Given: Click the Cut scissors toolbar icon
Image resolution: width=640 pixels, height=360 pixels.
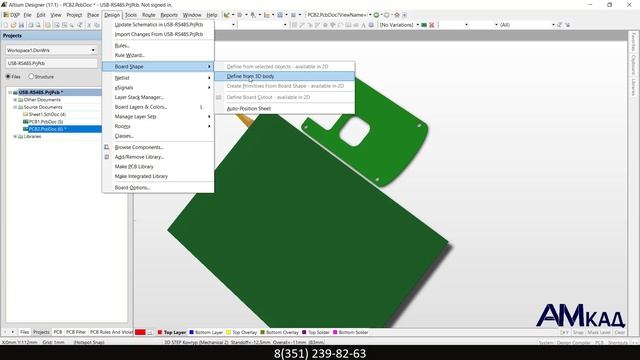Looking at the screenshot, I should coord(89,25).
